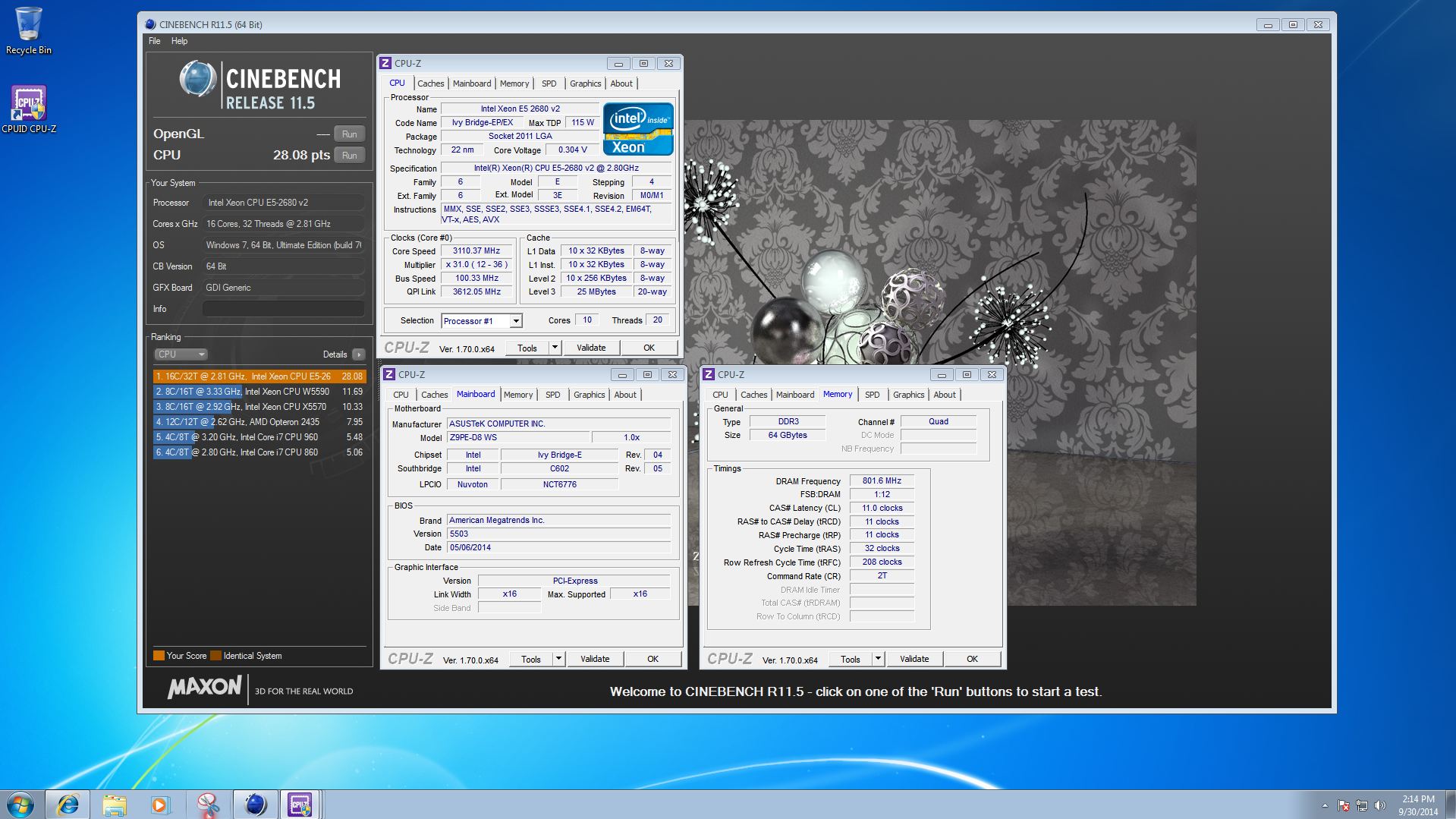Screen dimensions: 1456x819
Task: Click the Info input field in Cinebench
Action: coord(283,309)
